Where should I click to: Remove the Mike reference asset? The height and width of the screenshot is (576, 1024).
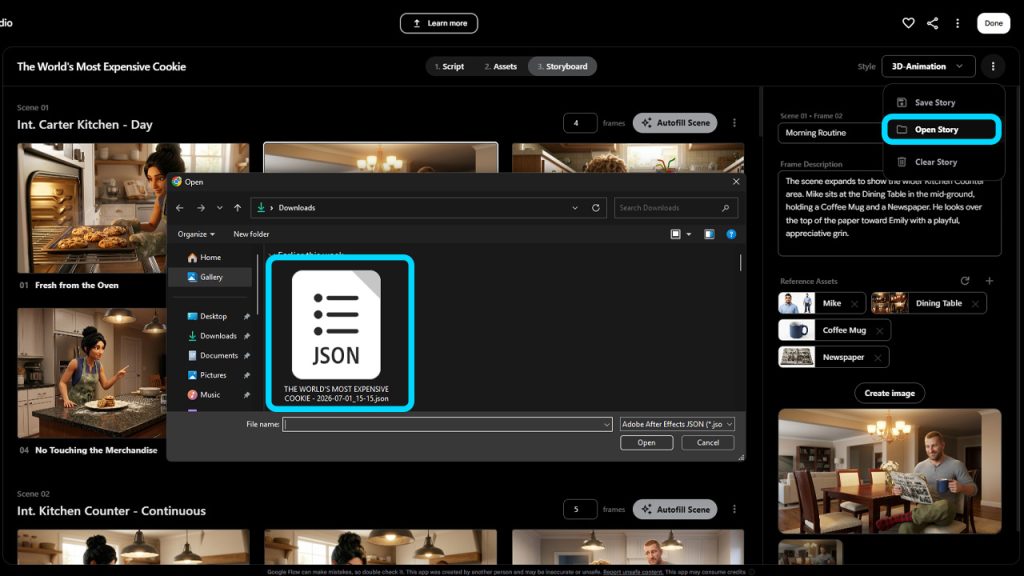click(x=854, y=304)
